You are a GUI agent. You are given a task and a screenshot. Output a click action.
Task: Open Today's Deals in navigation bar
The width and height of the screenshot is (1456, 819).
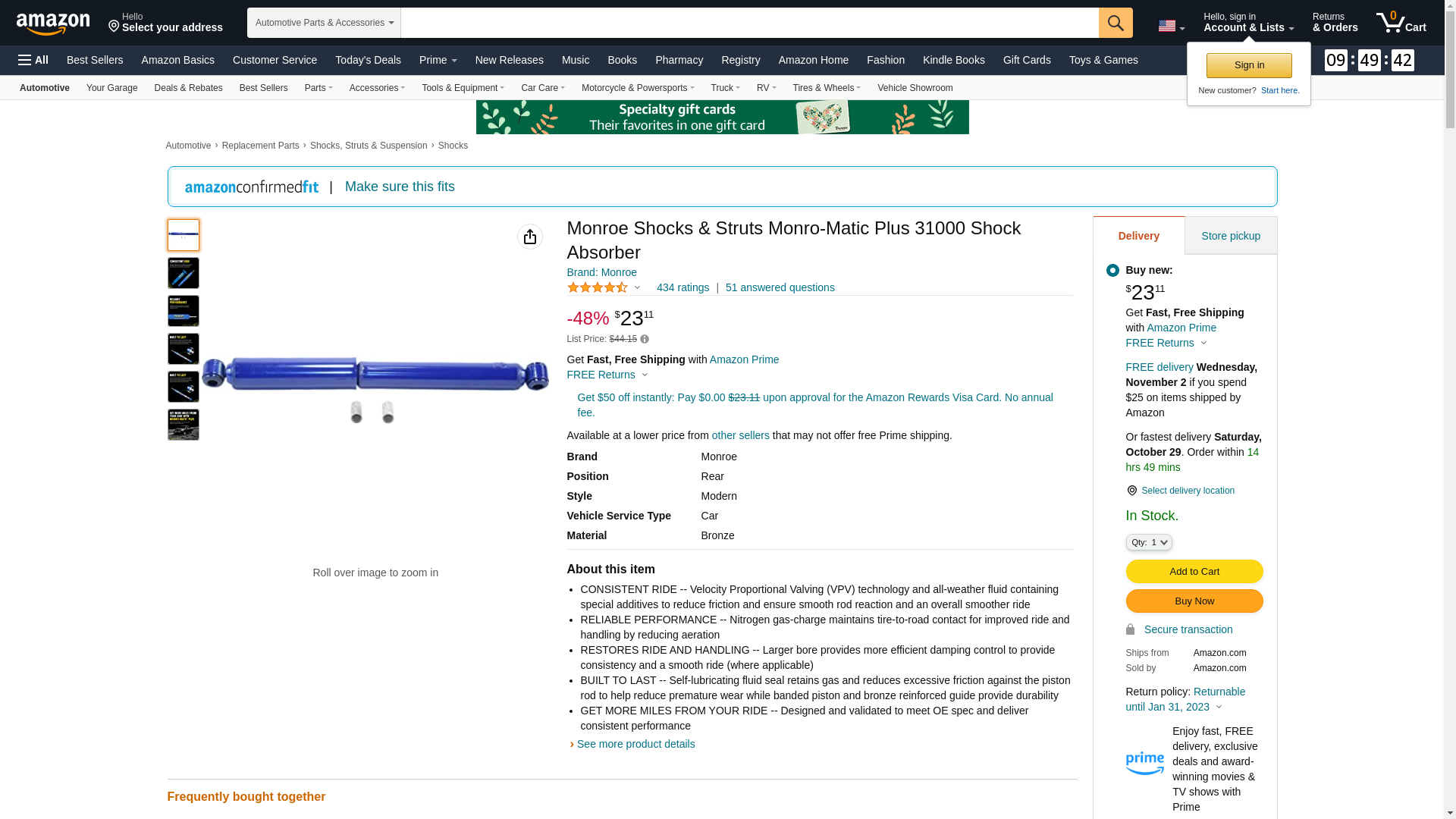pyautogui.click(x=368, y=60)
